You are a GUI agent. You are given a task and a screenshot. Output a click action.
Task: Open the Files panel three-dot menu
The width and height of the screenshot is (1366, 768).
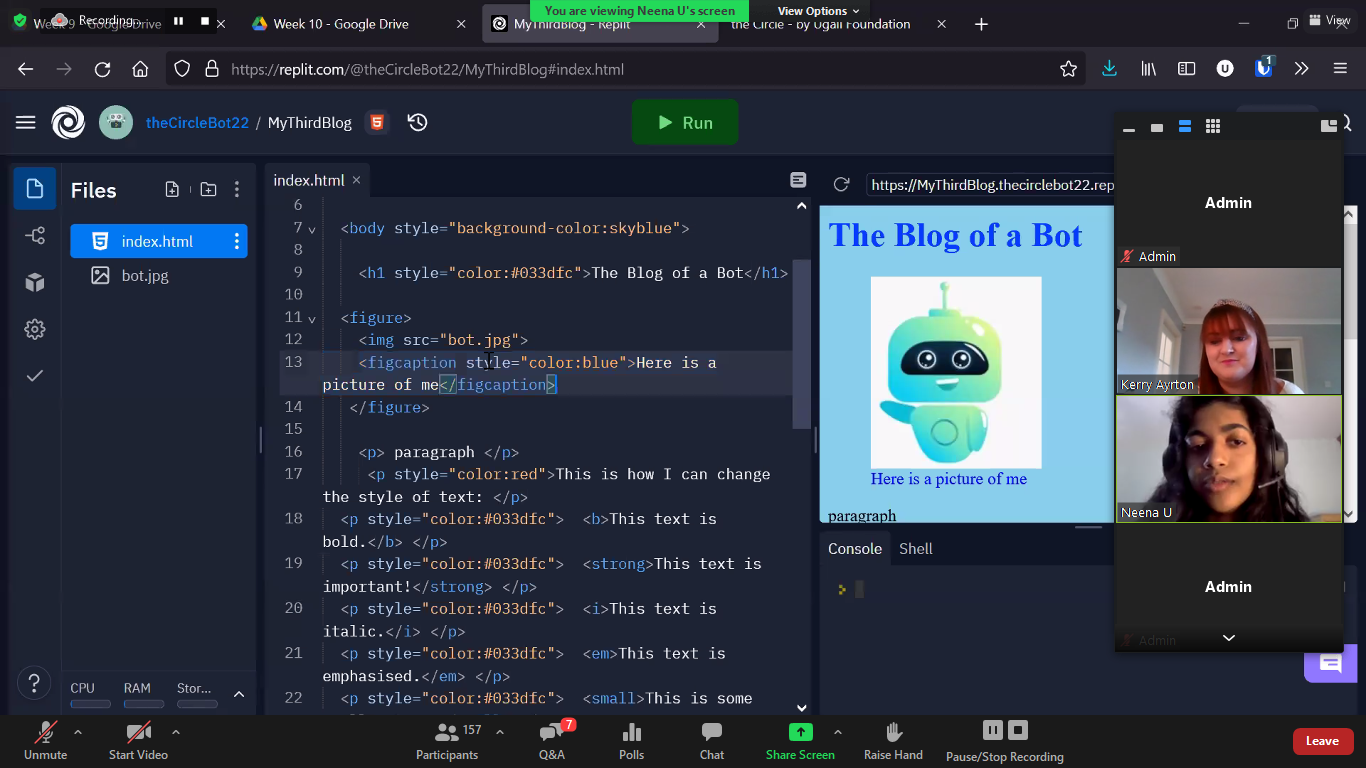tap(237, 189)
